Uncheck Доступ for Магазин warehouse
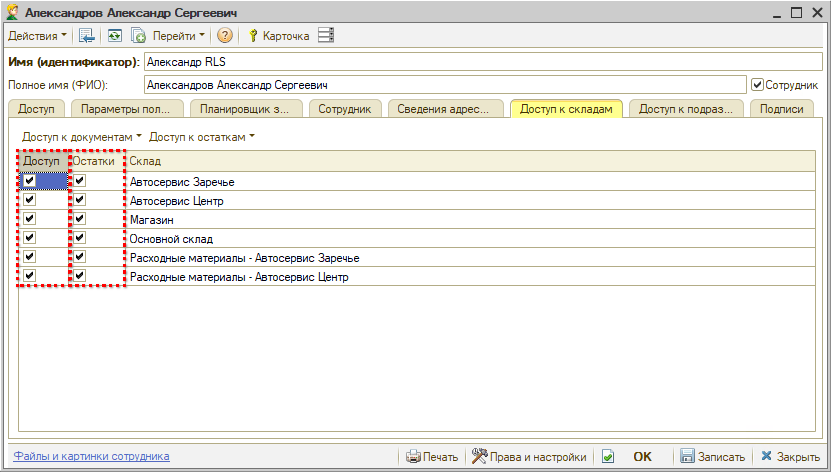Screen dimensions: 831x472 click(30, 219)
